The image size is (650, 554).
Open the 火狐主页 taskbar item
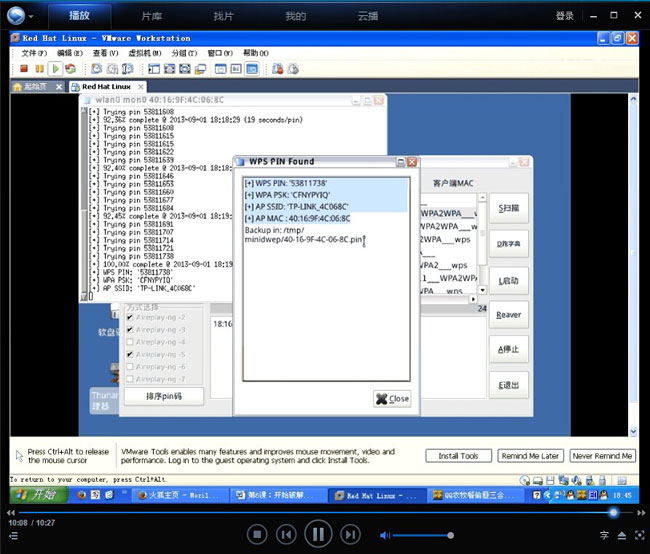[180, 496]
